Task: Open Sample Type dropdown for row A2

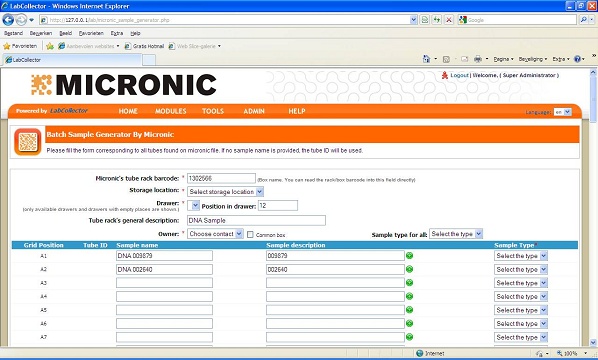Action: 521,270
